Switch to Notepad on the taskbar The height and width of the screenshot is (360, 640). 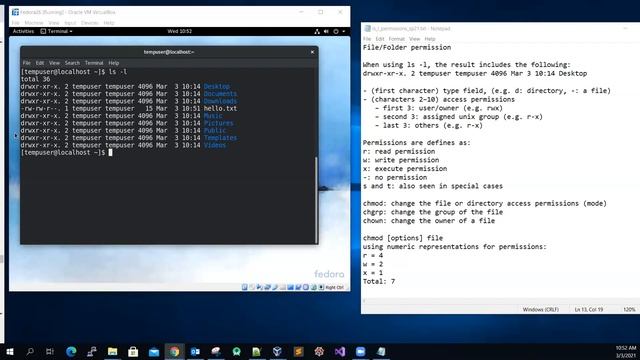[381, 351]
